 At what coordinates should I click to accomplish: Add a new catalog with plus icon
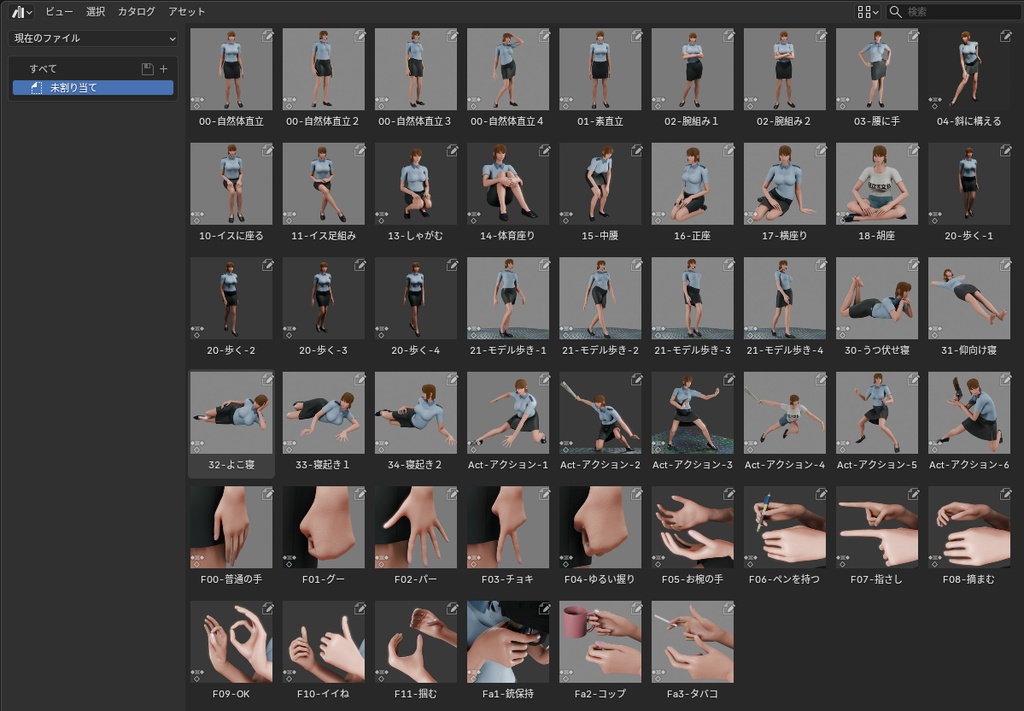(x=163, y=69)
